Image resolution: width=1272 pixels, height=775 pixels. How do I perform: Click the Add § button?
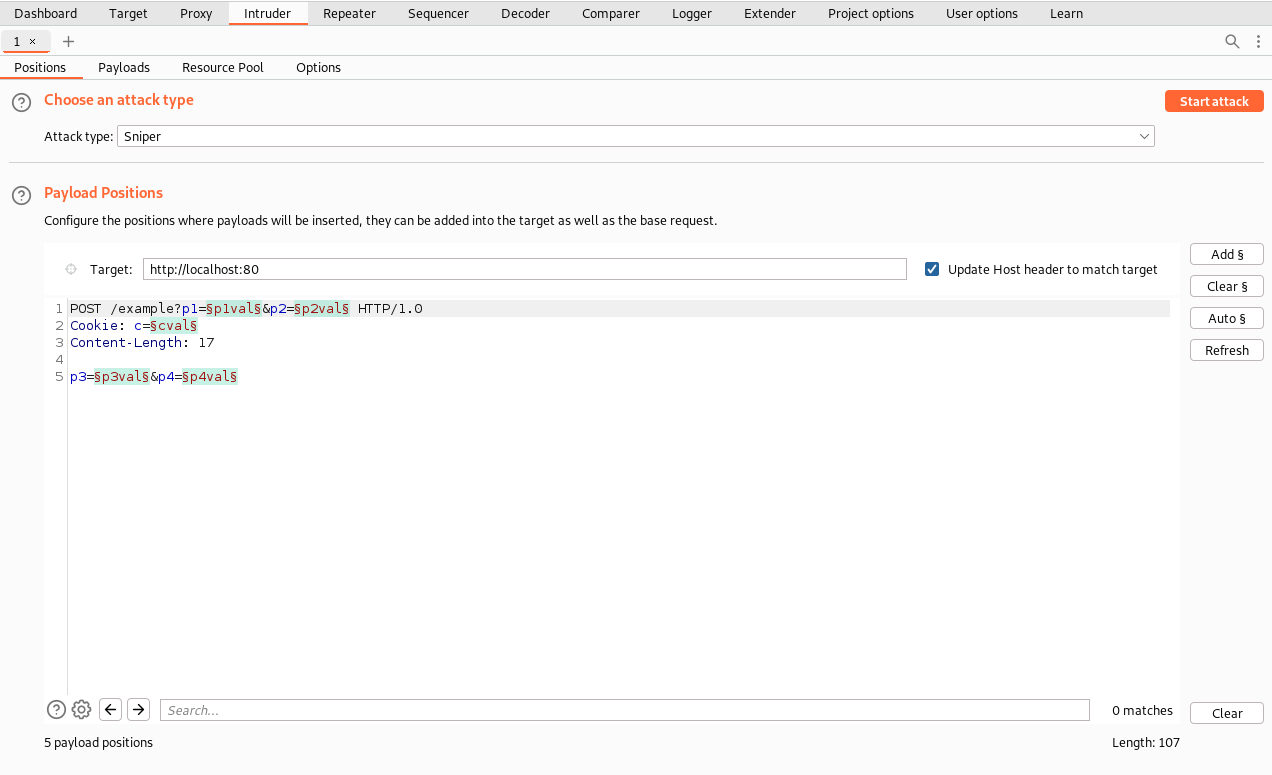pos(1226,254)
